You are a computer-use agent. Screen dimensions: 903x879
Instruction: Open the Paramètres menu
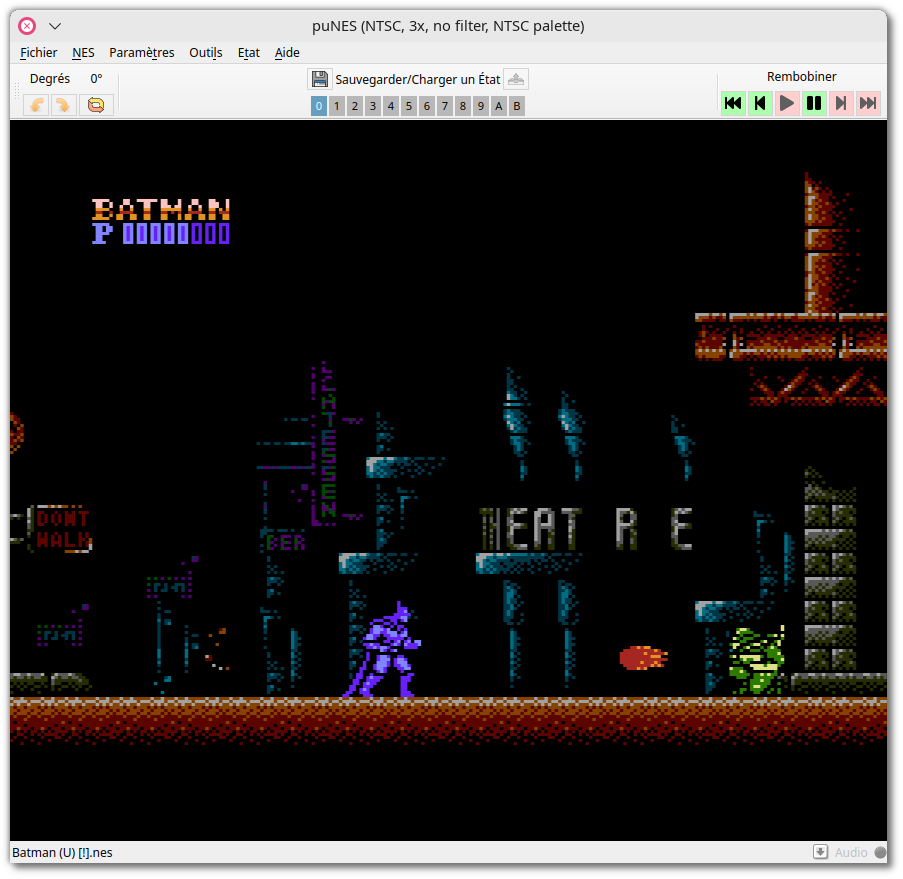(142, 52)
